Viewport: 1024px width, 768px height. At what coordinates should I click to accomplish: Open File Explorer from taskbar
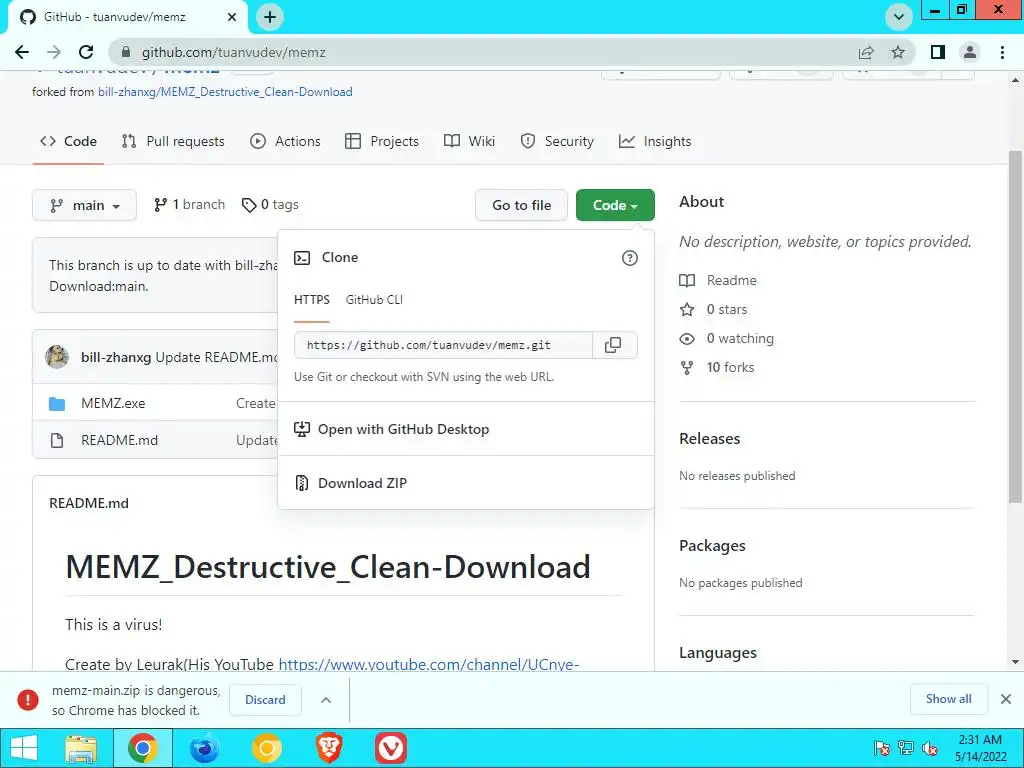pos(81,748)
